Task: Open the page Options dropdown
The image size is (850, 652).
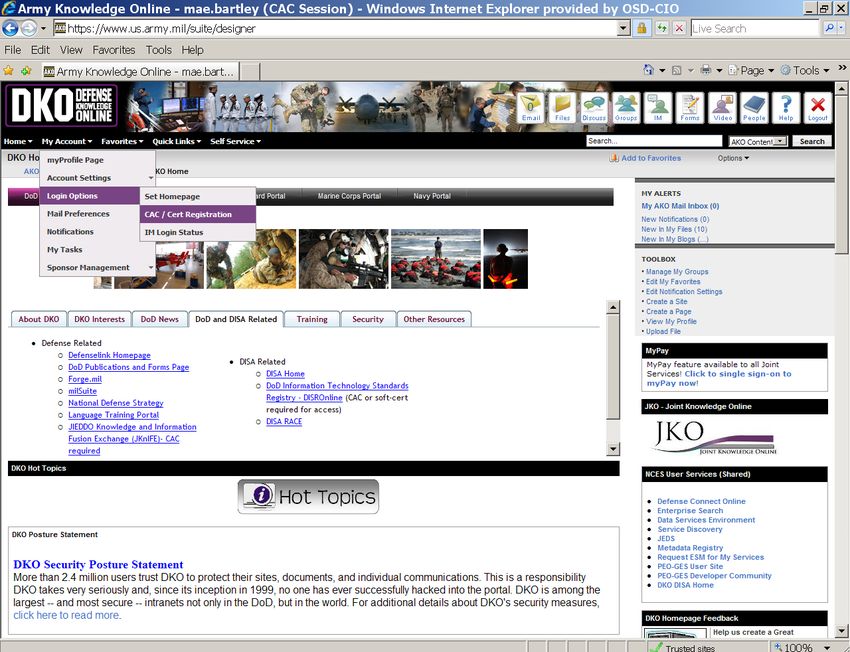Action: (x=733, y=158)
